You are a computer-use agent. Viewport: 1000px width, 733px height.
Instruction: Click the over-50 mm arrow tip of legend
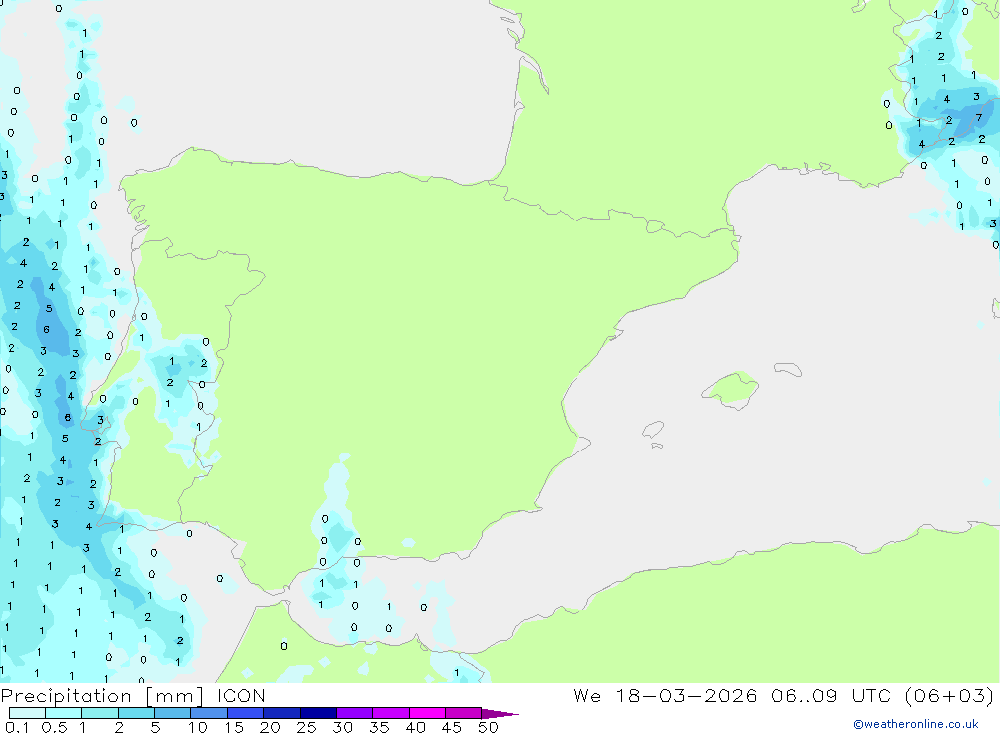tap(500, 714)
